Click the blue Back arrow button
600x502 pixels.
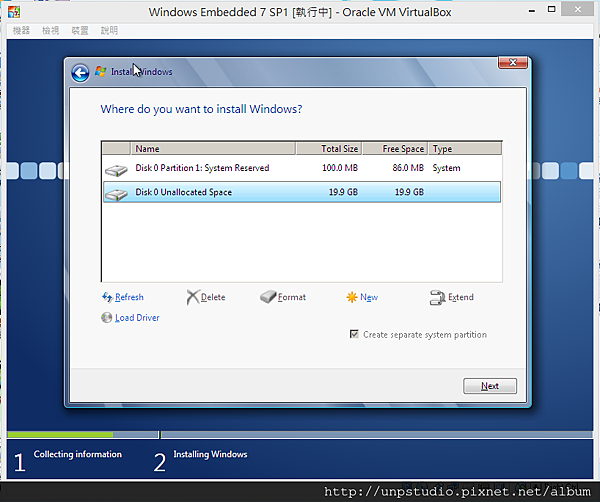80,73
